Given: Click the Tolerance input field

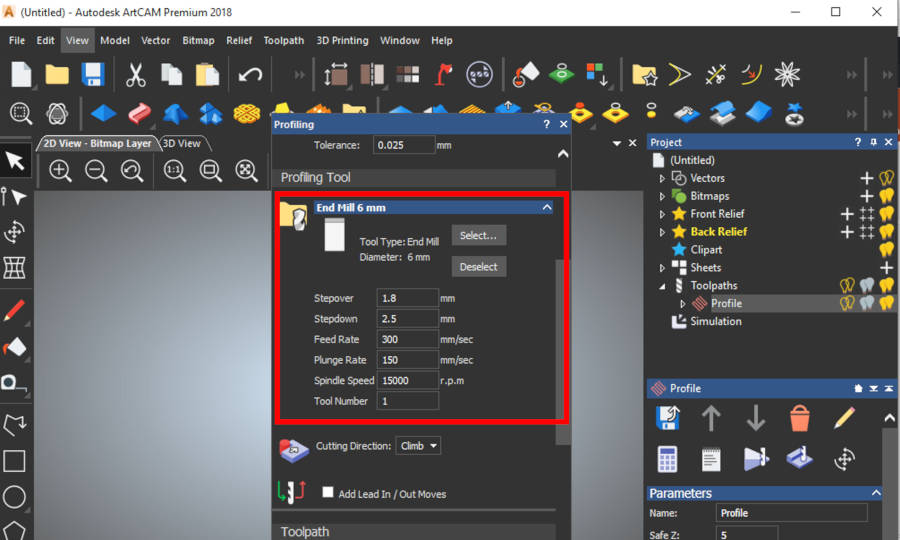Looking at the screenshot, I should pyautogui.click(x=404, y=145).
